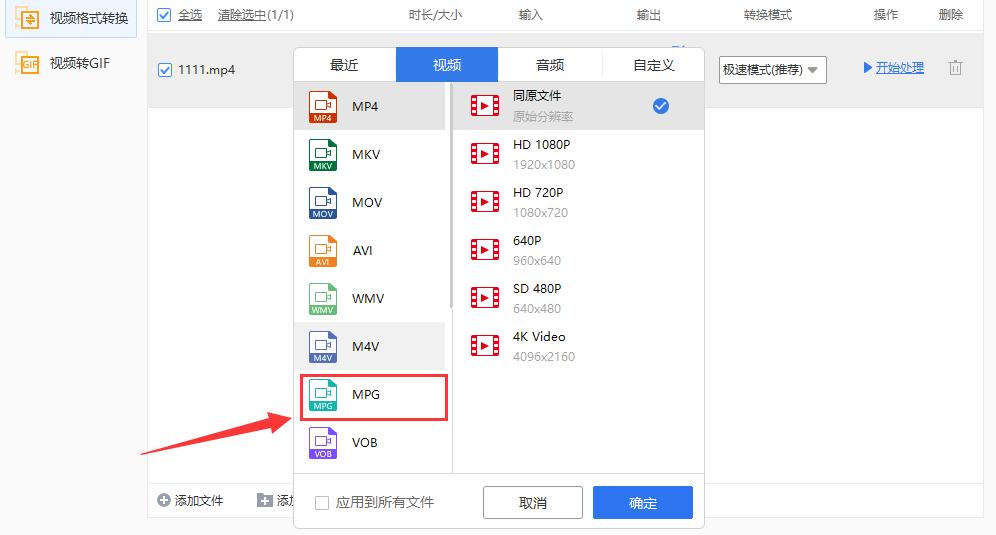This screenshot has height=535, width=996.
Task: Select the MP4 format icon
Action: (x=323, y=107)
